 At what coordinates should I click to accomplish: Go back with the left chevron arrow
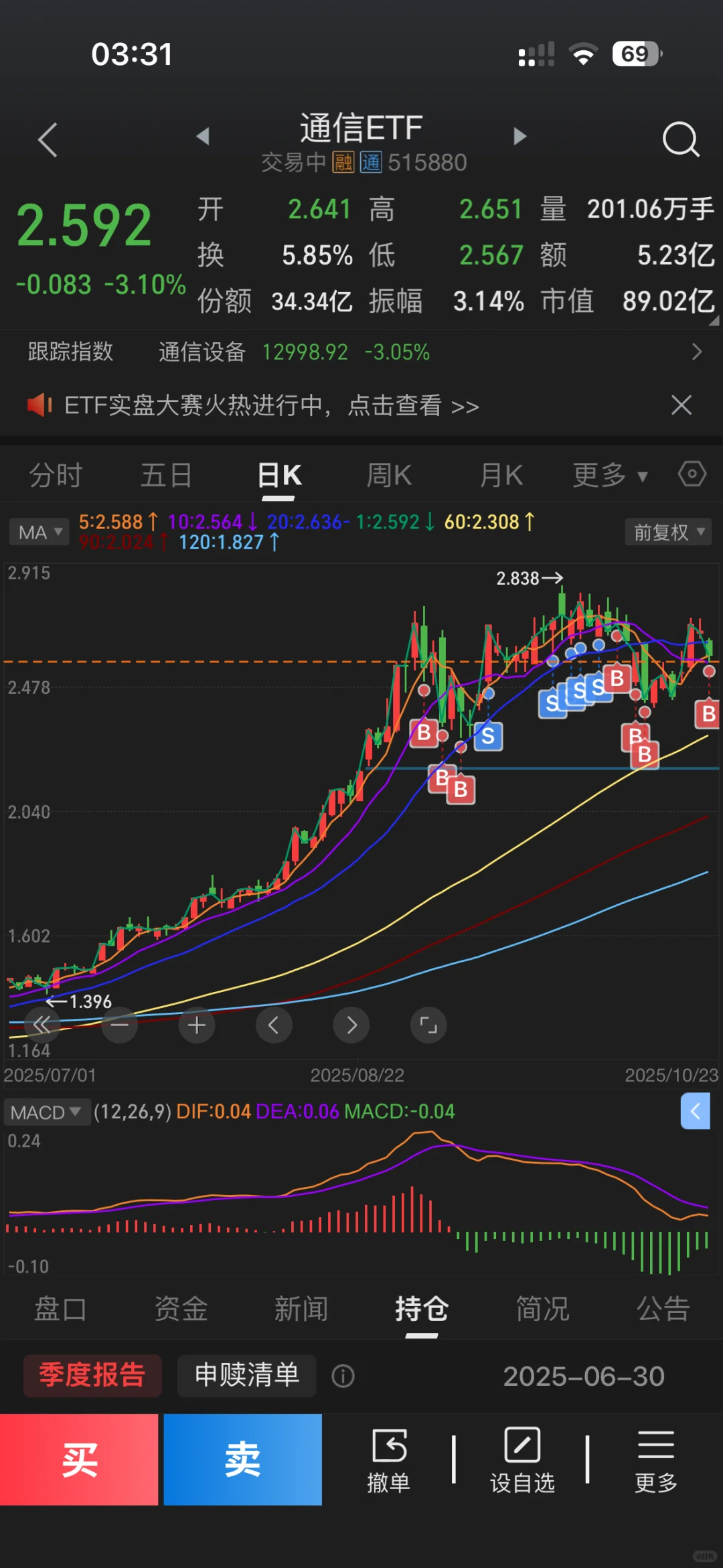click(x=48, y=140)
